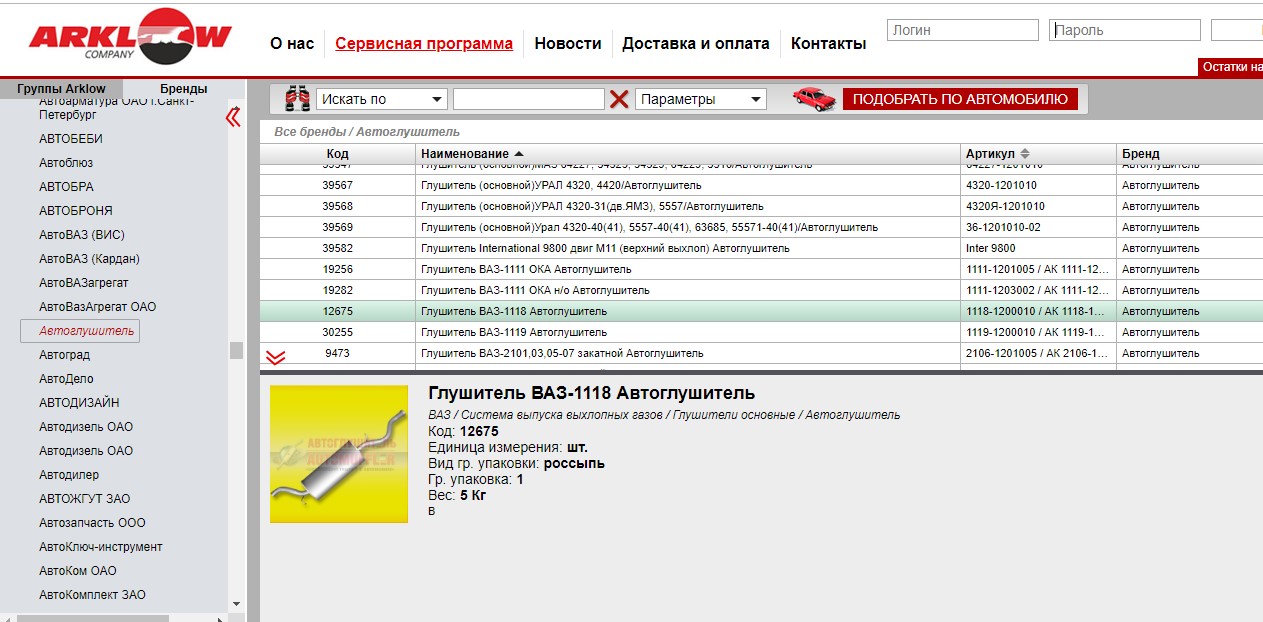Select Глушитель ВАЗ-1119 row
The image size is (1263, 622).
761,332
